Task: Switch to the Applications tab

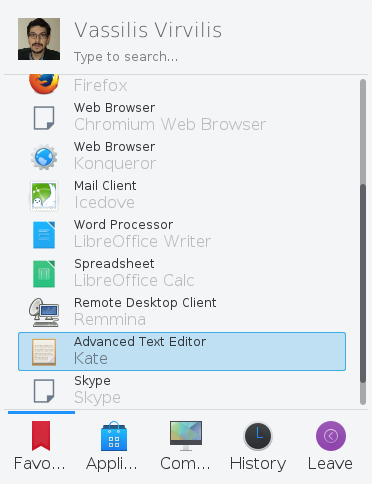Action: pos(113,446)
